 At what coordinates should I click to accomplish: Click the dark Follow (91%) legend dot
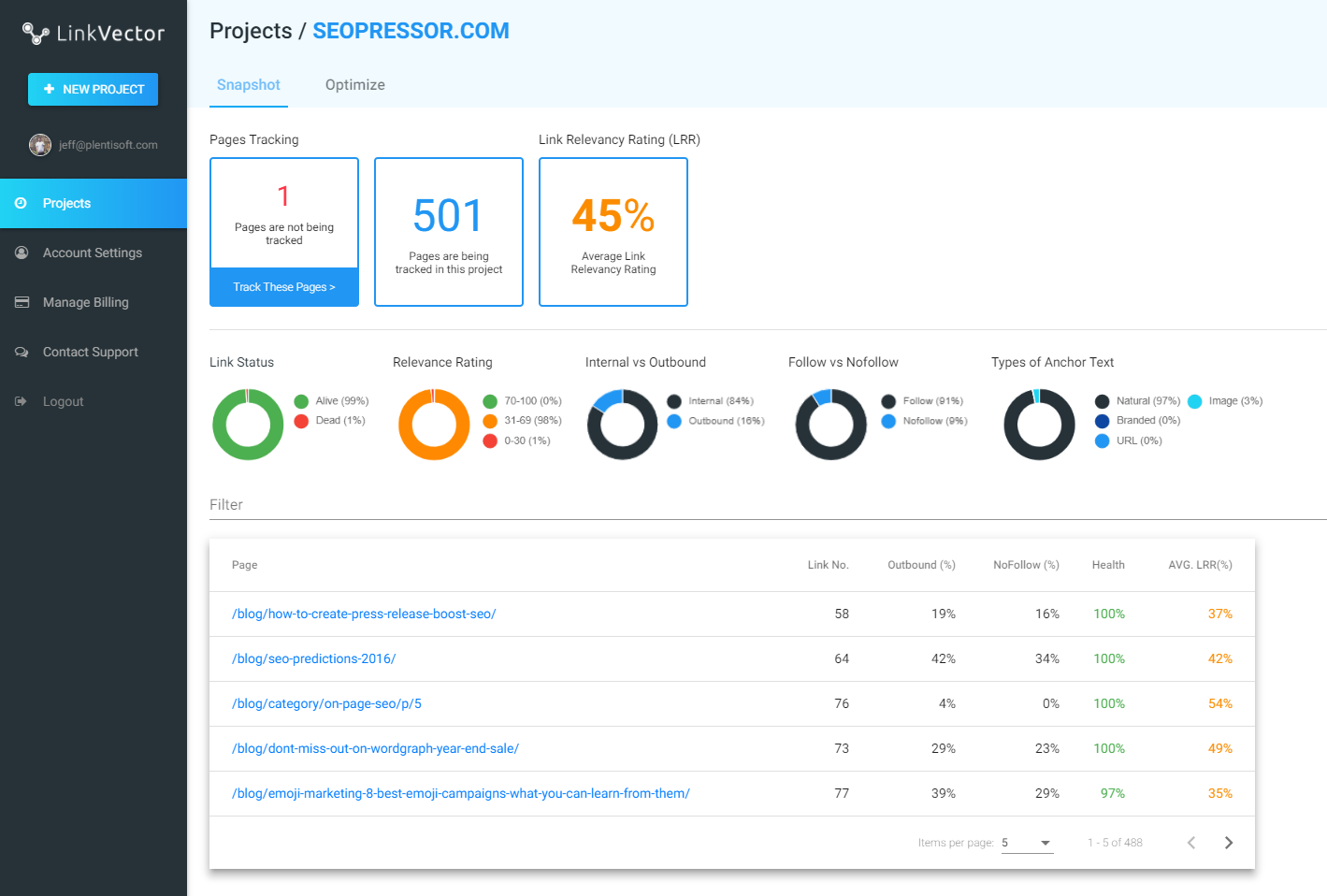[x=888, y=401]
